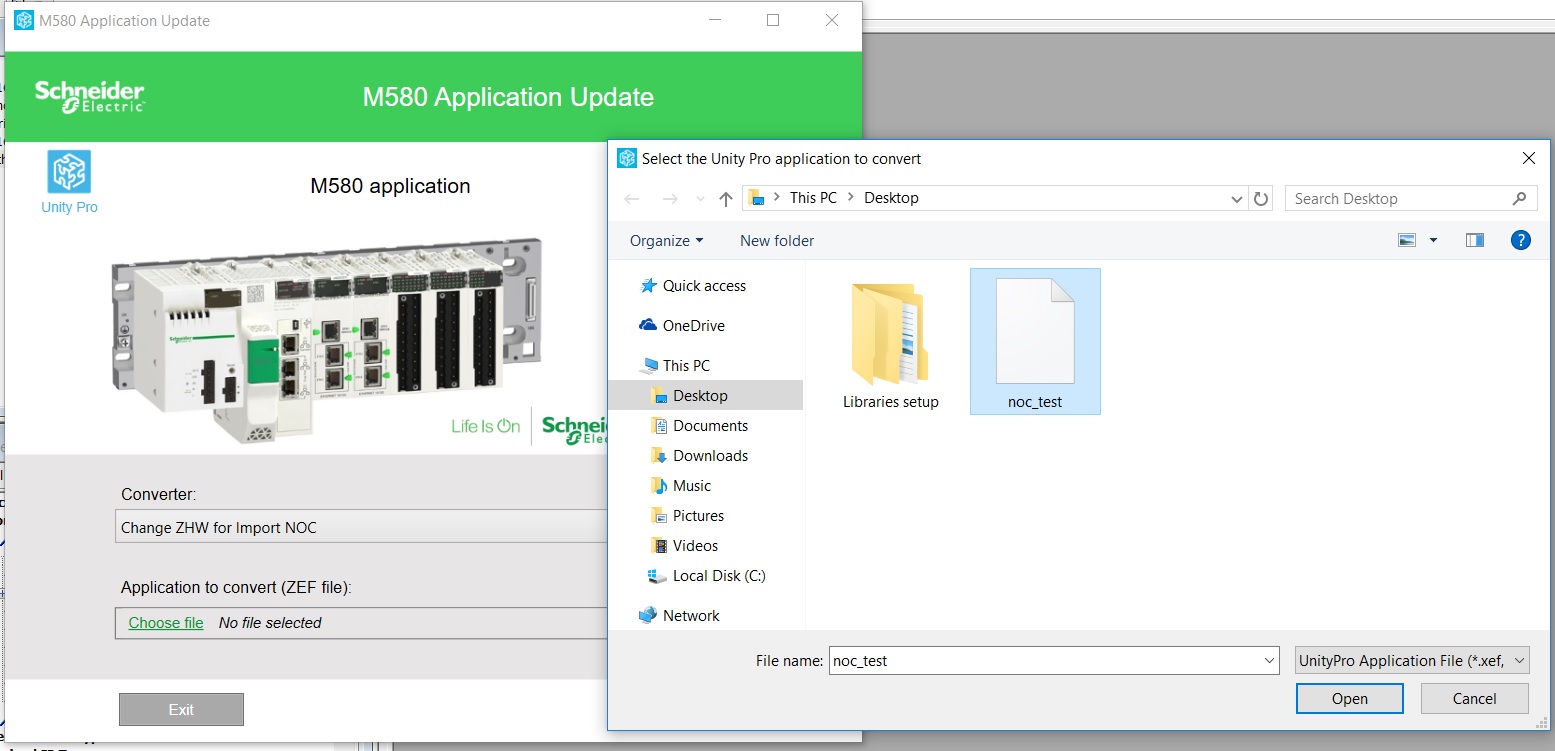Select the noc_test file

click(1035, 341)
